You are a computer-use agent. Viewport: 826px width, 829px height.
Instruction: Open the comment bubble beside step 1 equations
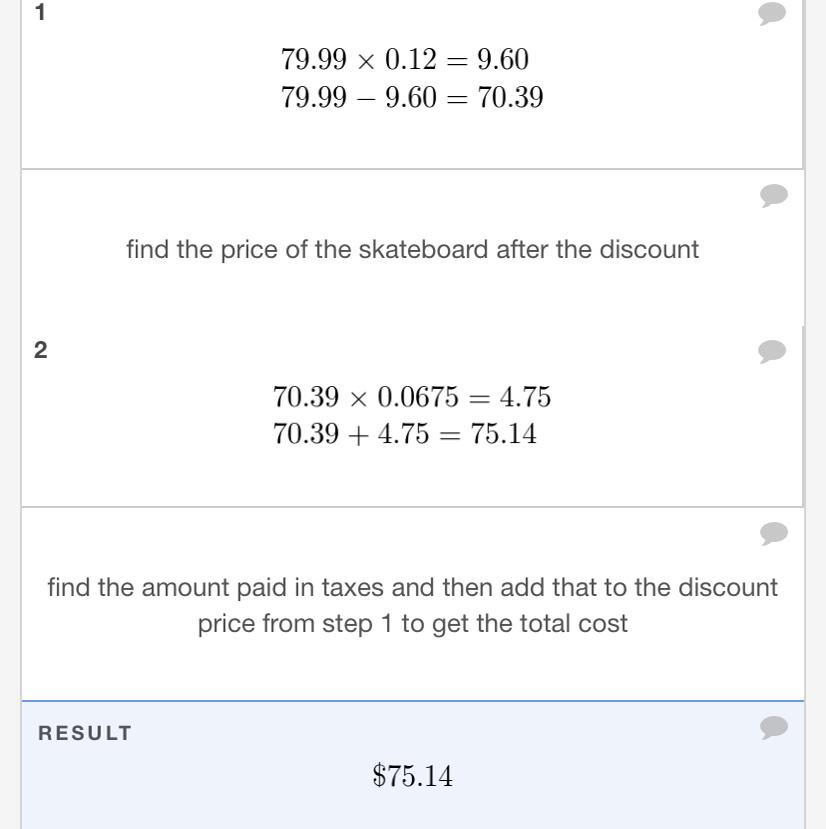click(x=773, y=14)
